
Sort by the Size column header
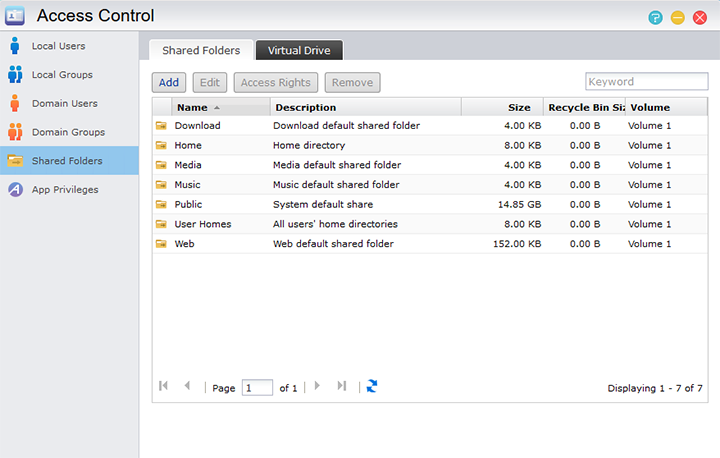(x=518, y=107)
